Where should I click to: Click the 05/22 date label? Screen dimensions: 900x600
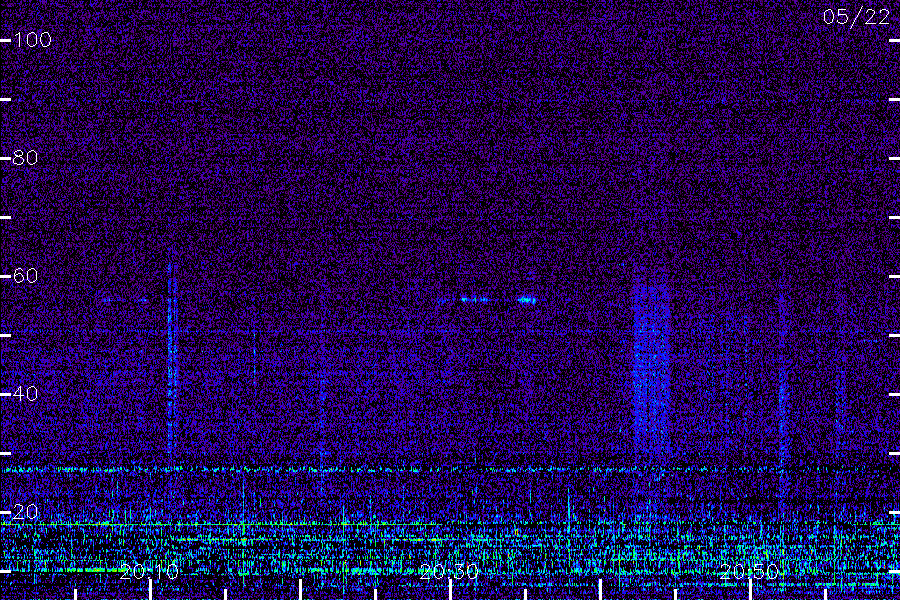(x=856, y=17)
